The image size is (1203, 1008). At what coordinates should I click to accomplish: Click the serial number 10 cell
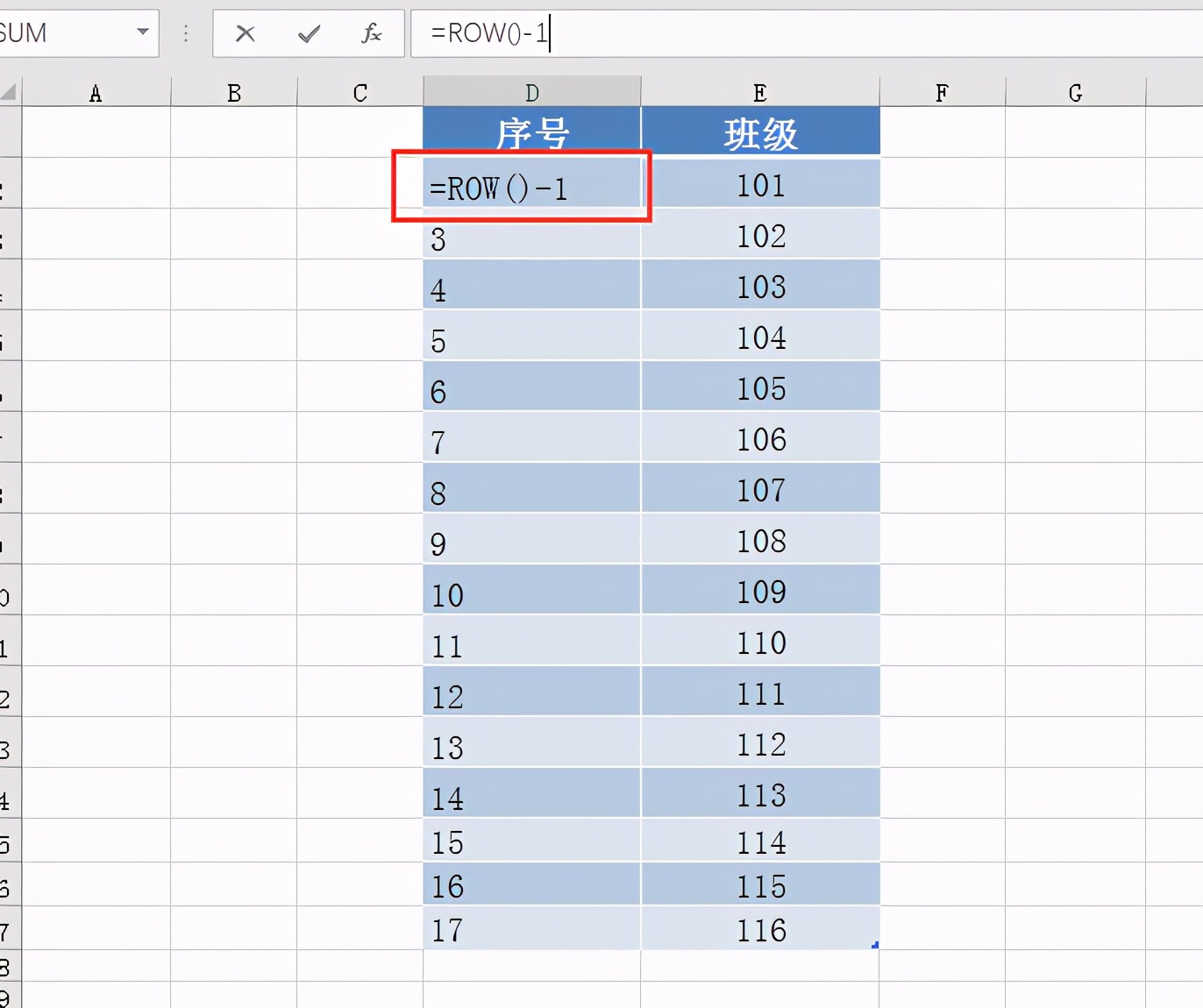(x=531, y=594)
